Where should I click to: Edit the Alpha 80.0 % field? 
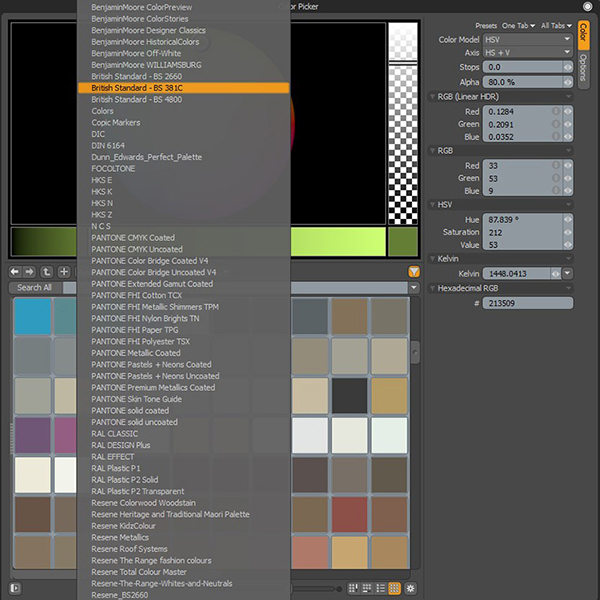click(523, 82)
